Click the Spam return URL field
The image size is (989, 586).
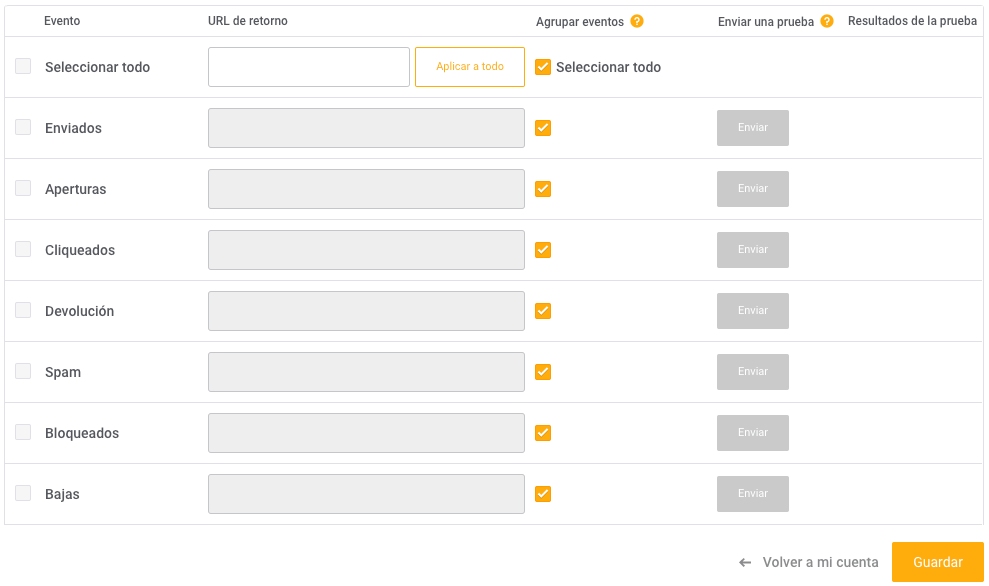(366, 372)
